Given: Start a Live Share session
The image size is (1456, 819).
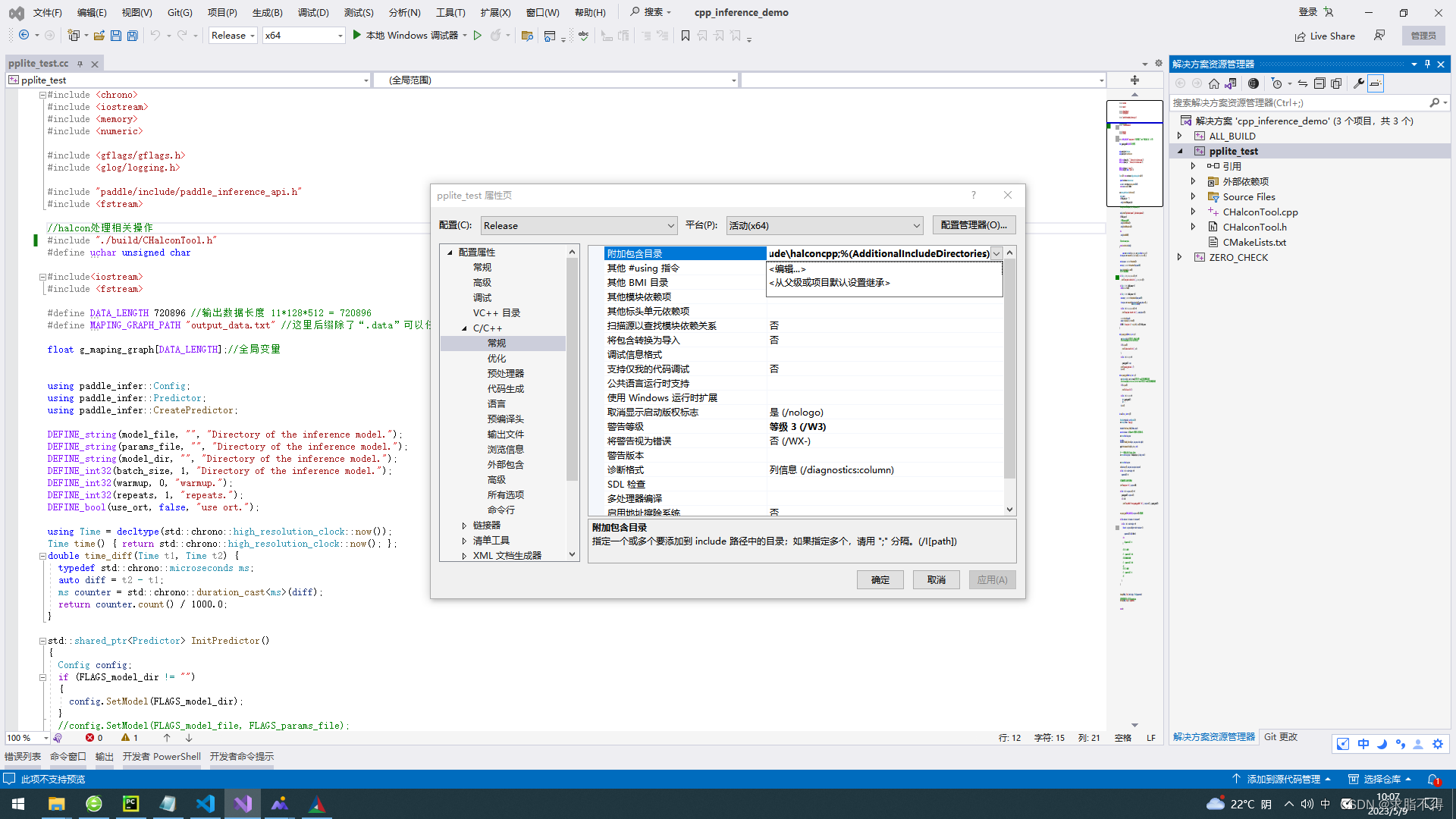Looking at the screenshot, I should (1325, 36).
